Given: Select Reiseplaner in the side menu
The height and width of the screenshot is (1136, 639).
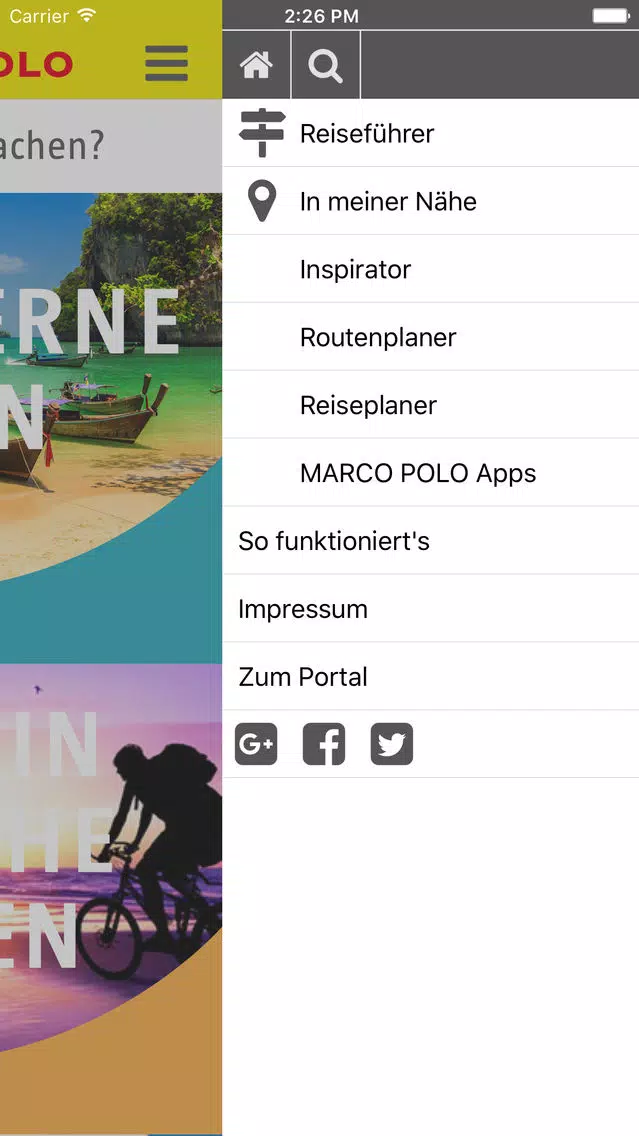Looking at the screenshot, I should pyautogui.click(x=431, y=405).
